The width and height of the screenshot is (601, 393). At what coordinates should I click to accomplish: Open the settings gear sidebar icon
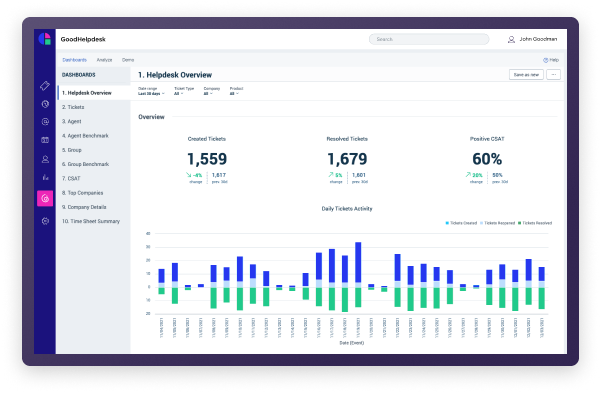coord(45,221)
